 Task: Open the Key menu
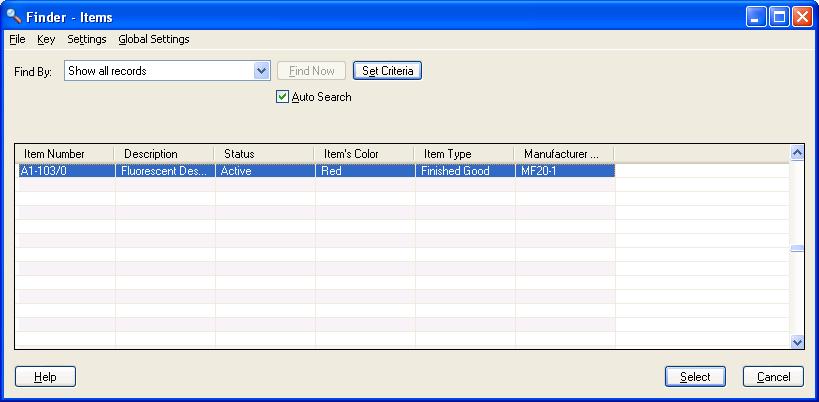(x=46, y=39)
